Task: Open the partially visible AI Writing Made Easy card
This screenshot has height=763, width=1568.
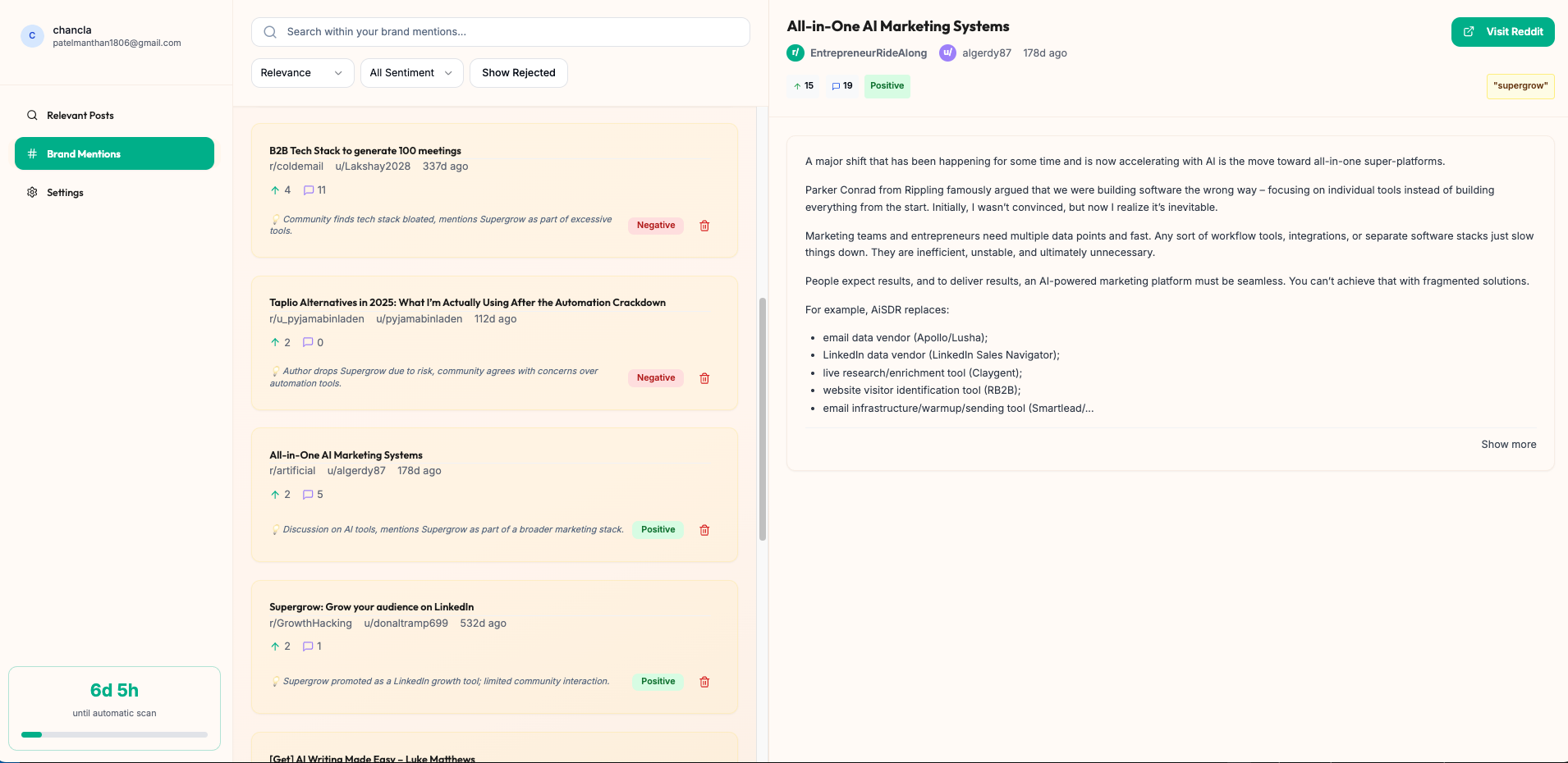Action: pos(494,748)
